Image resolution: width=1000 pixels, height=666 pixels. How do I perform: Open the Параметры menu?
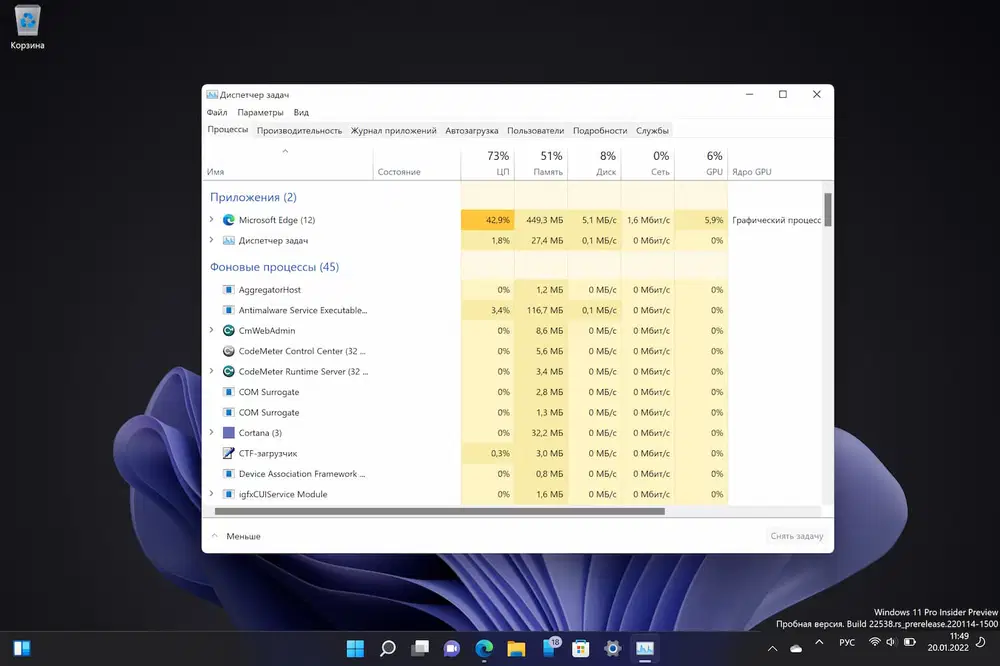[x=260, y=112]
